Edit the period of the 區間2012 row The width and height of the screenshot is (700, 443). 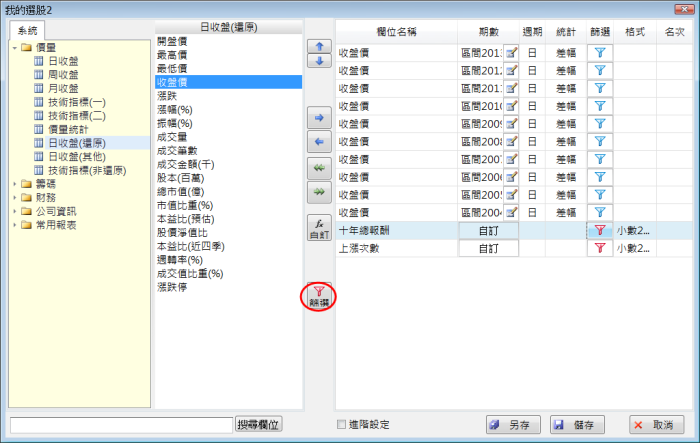coord(511,71)
